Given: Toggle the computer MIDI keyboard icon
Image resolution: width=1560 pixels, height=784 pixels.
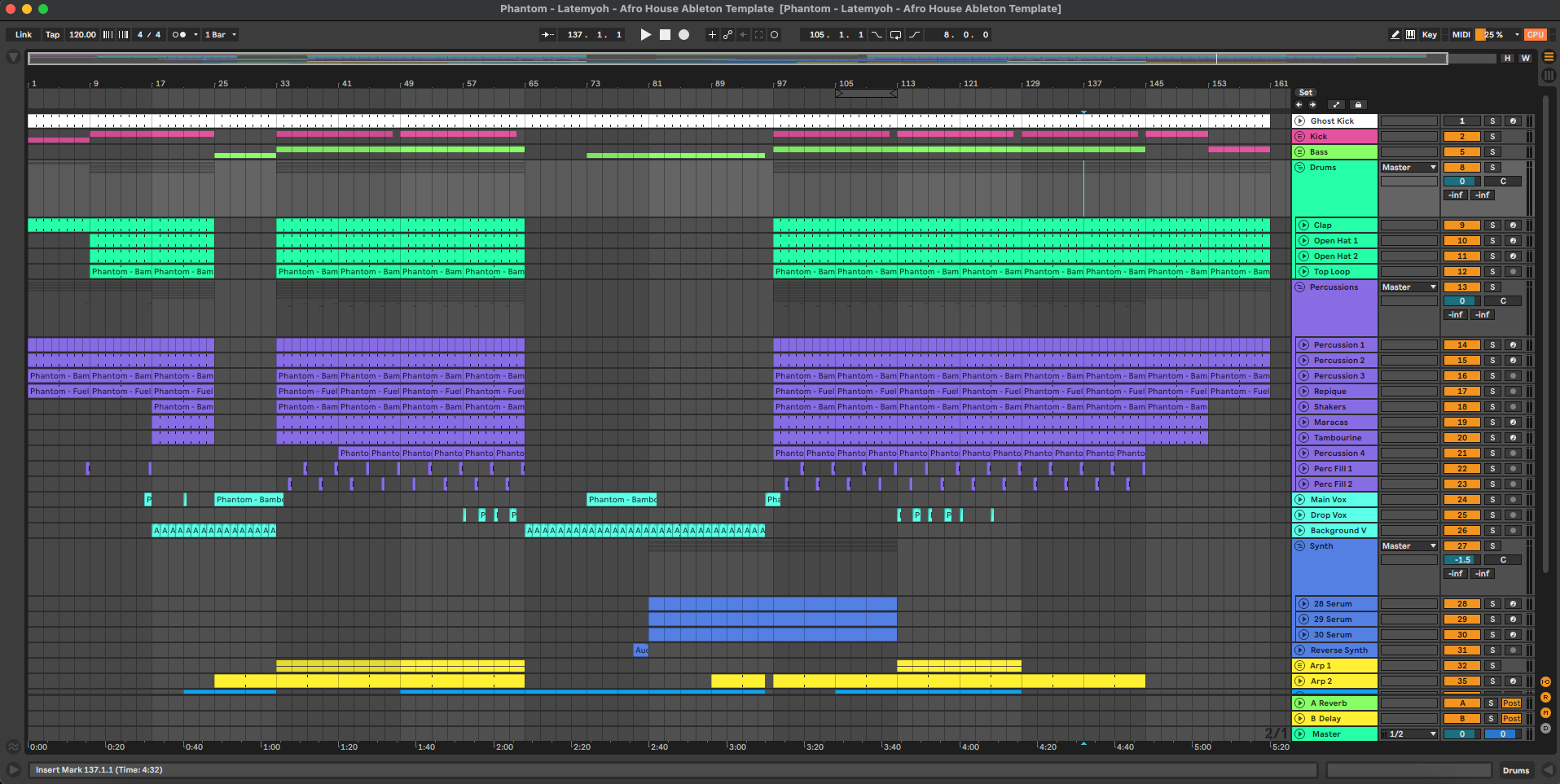Looking at the screenshot, I should (x=1410, y=35).
